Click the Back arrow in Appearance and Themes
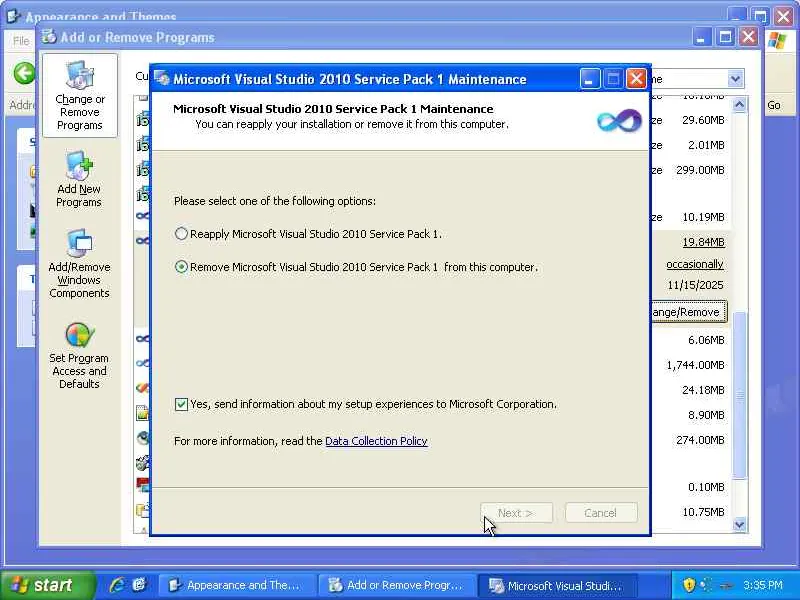Image resolution: width=800 pixels, height=600 pixels. [x=24, y=73]
